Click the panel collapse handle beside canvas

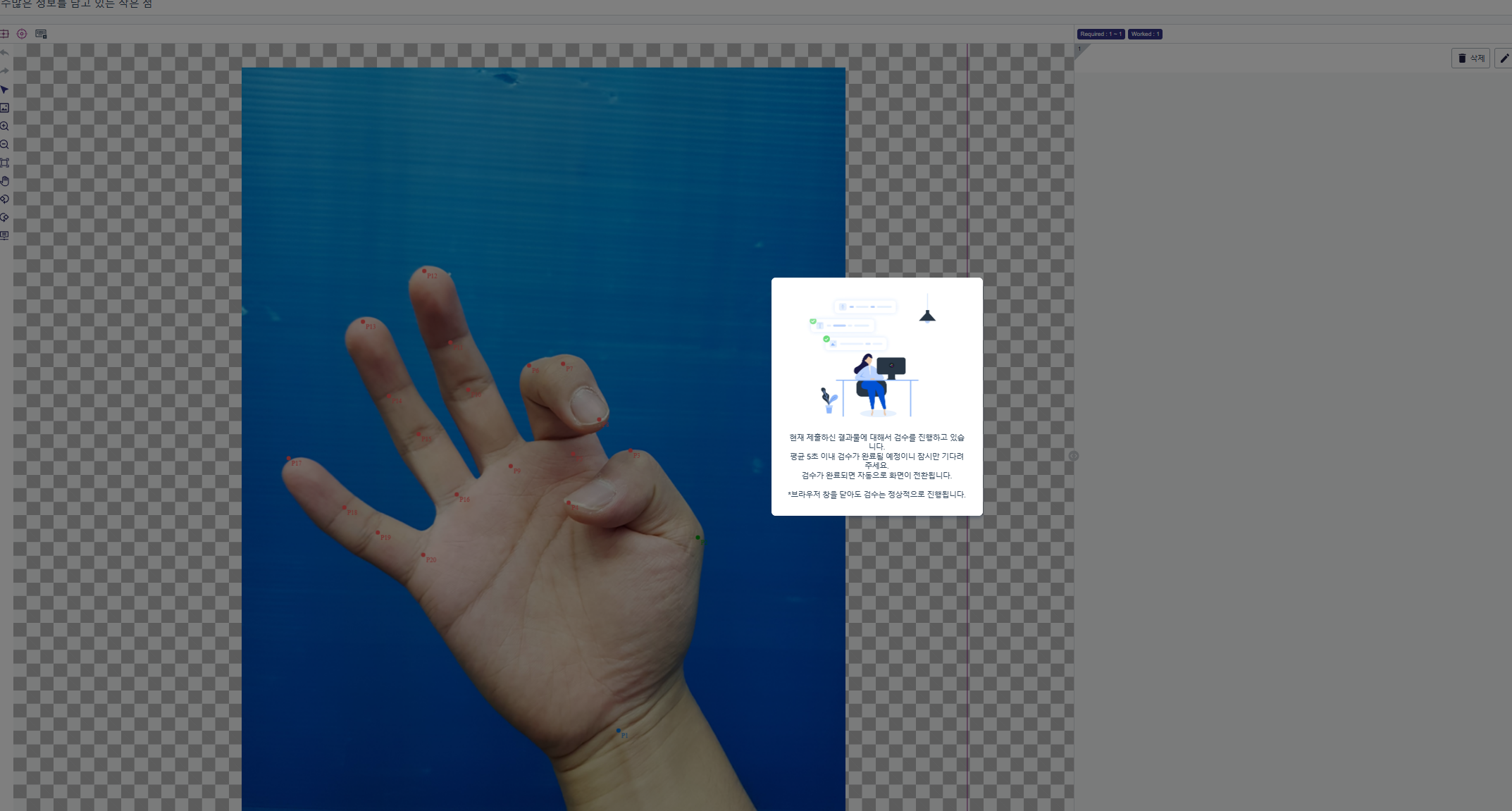point(1074,456)
